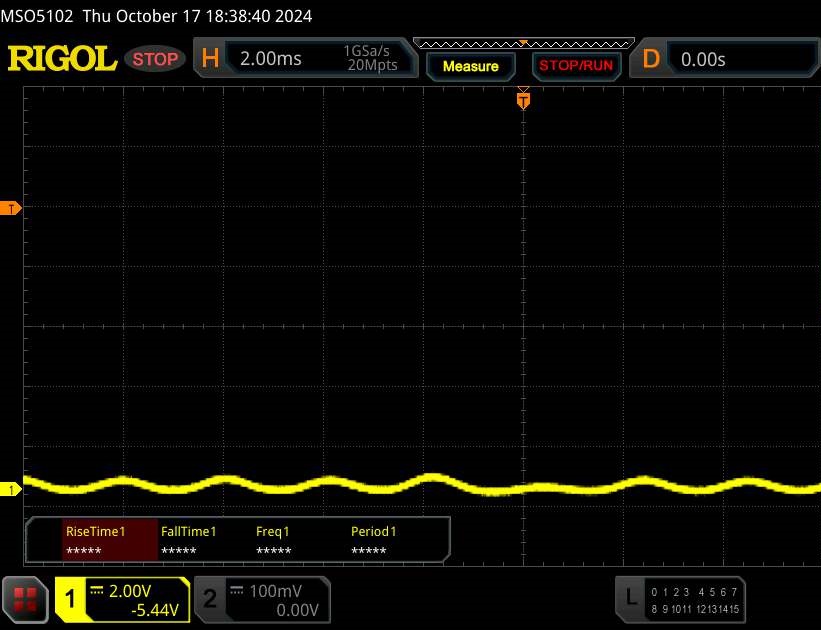Viewport: 821px width, 630px height.
Task: Select the trigger position marker above the grid
Action: [x=522, y=99]
